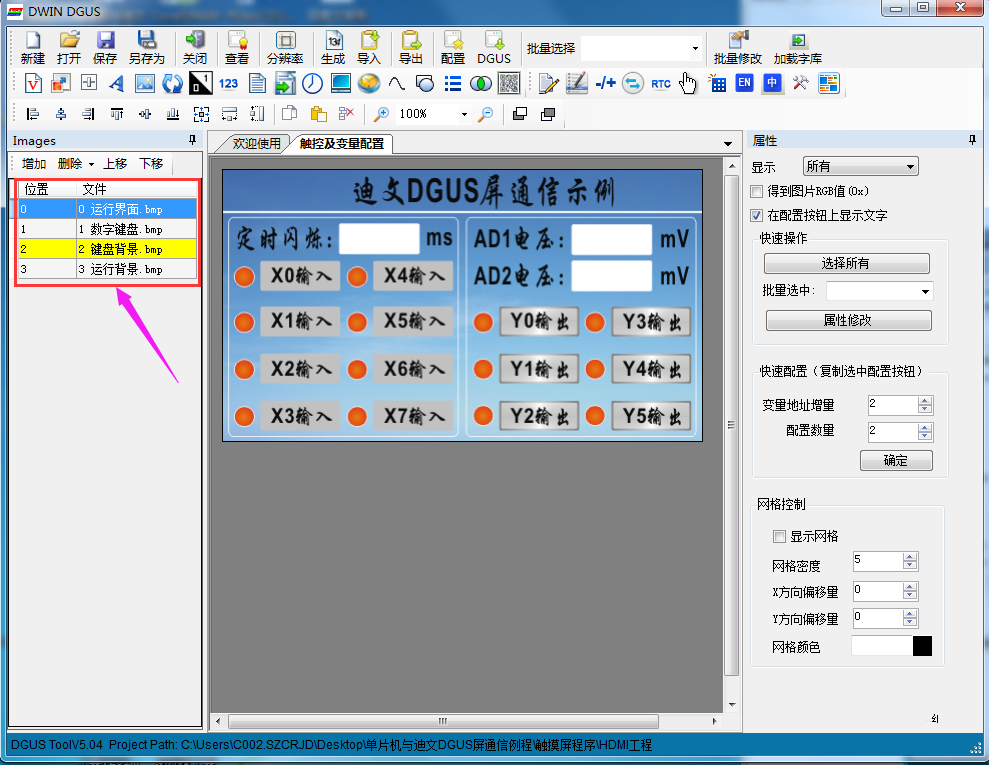Screen dimensions: 989x765
Task: Click the Y0输出 button on canvas
Action: (539, 322)
